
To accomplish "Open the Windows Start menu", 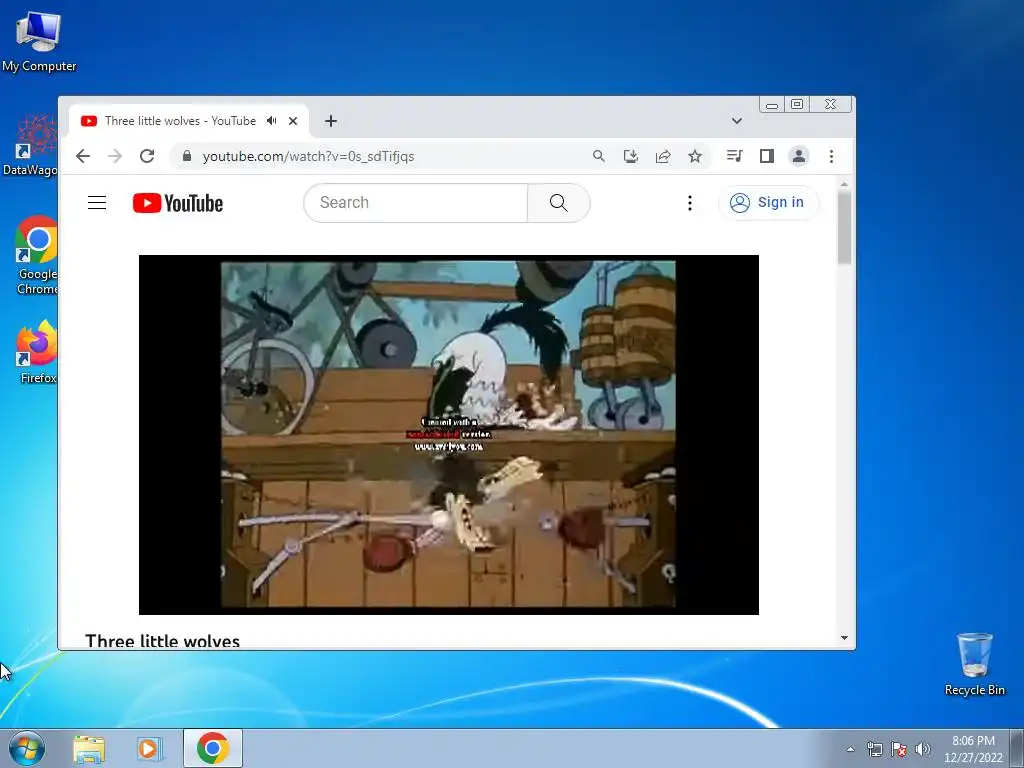I will click(x=27, y=748).
